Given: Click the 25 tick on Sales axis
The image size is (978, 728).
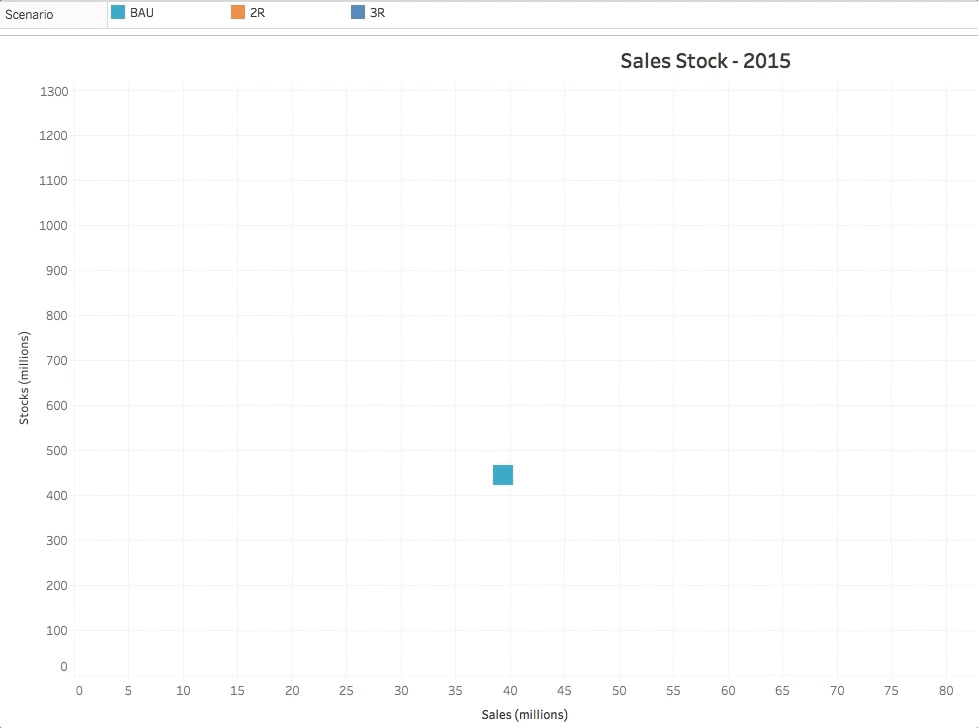Looking at the screenshot, I should 347,691.
